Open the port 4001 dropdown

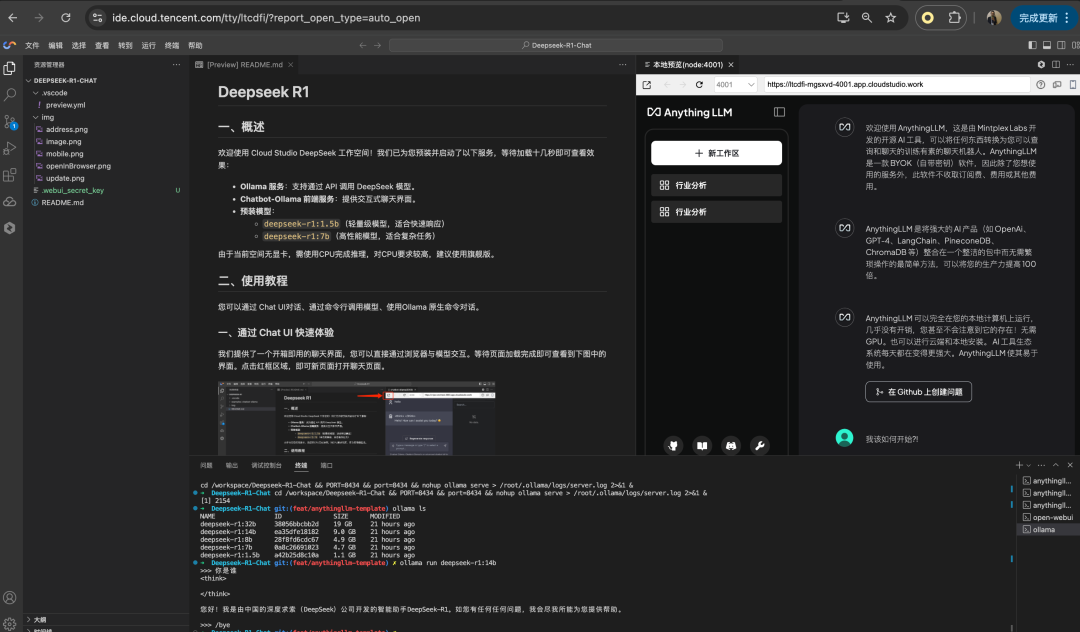735,85
